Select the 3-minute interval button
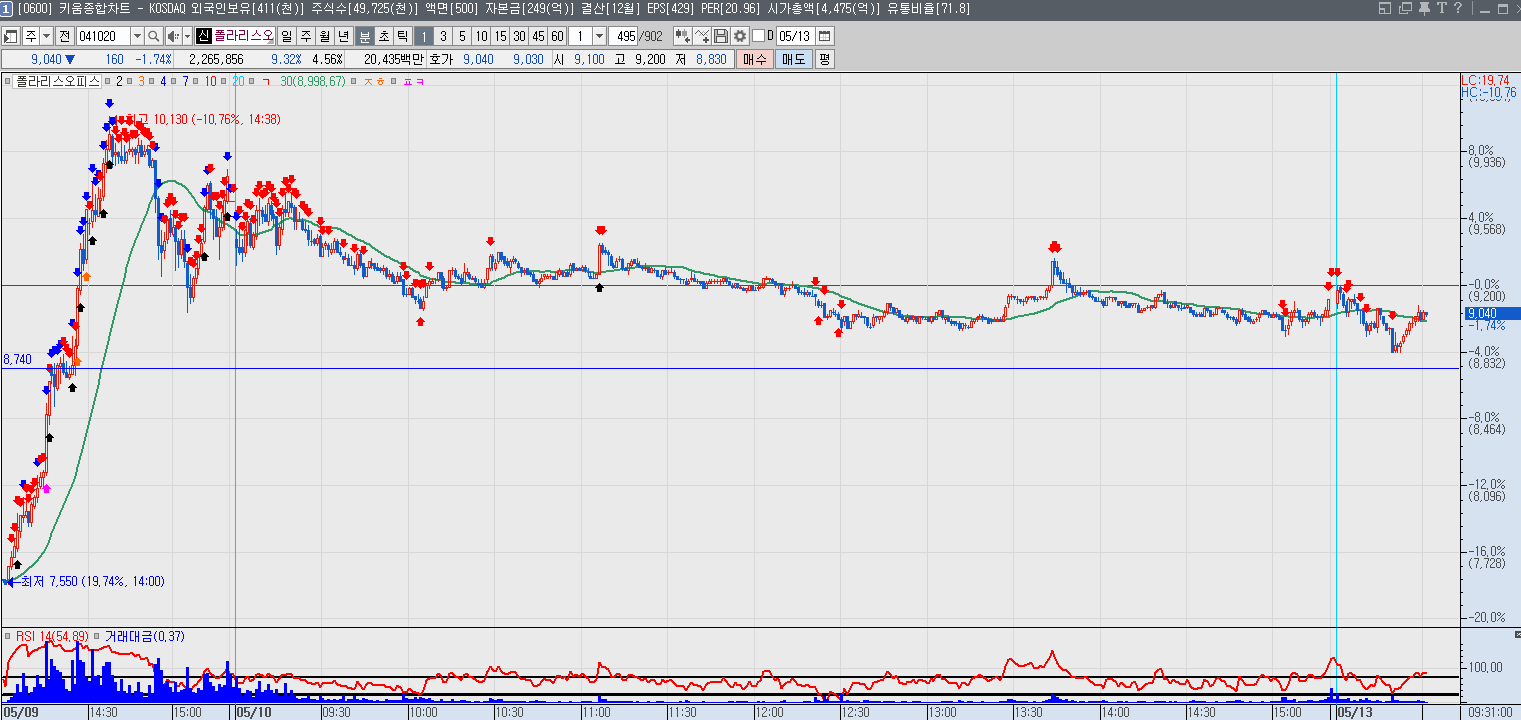Image resolution: width=1521 pixels, height=720 pixels. 443,36
